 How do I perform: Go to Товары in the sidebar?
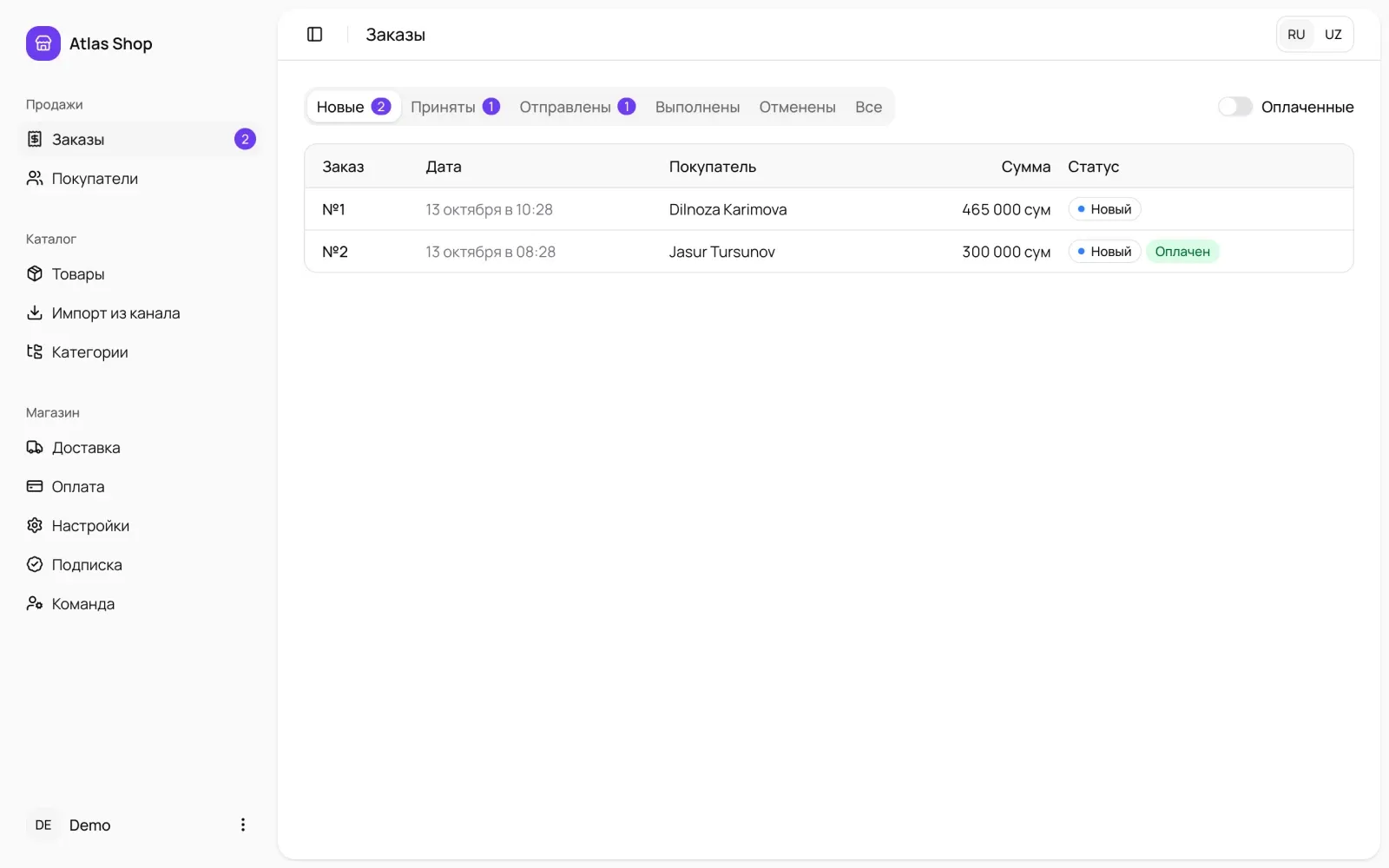[x=139, y=273]
